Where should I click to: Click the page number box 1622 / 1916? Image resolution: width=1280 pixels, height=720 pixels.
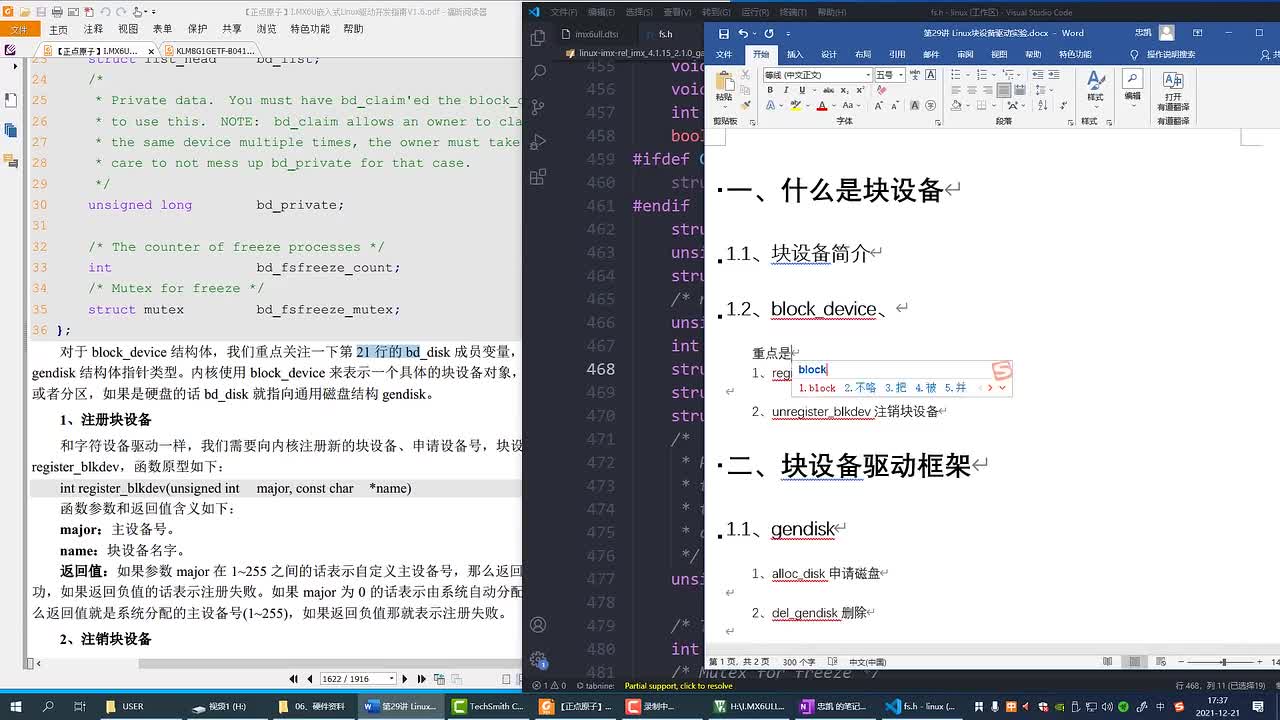coord(357,679)
